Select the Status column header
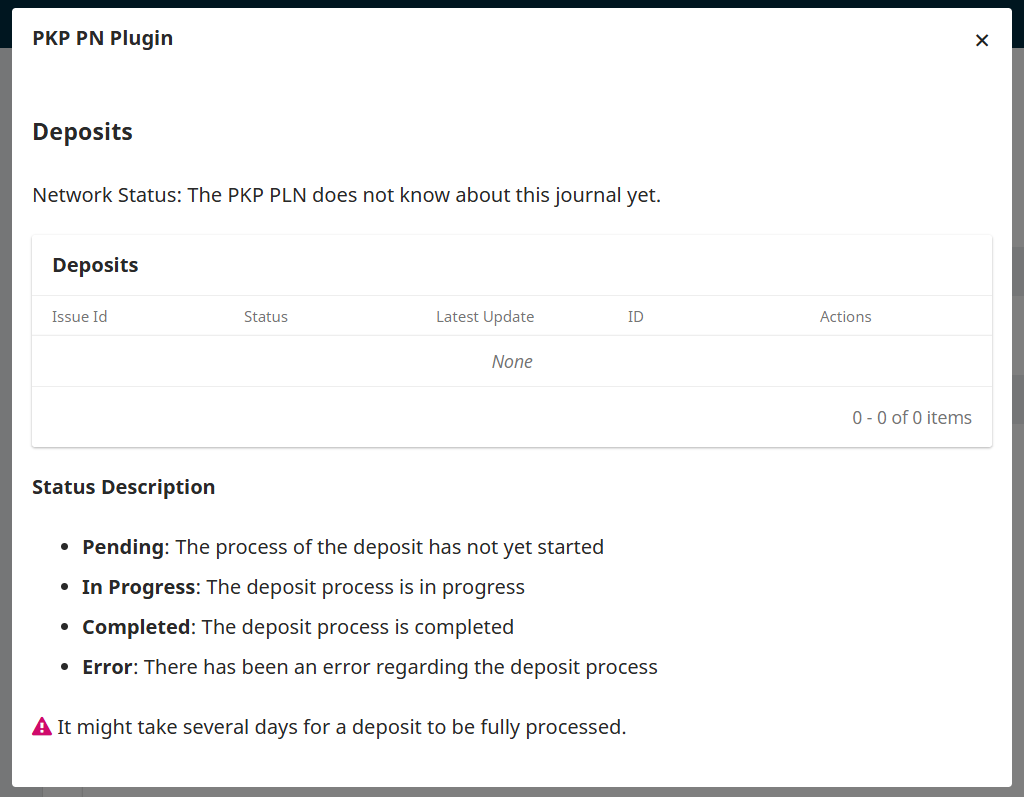Image resolution: width=1024 pixels, height=797 pixels. (266, 317)
